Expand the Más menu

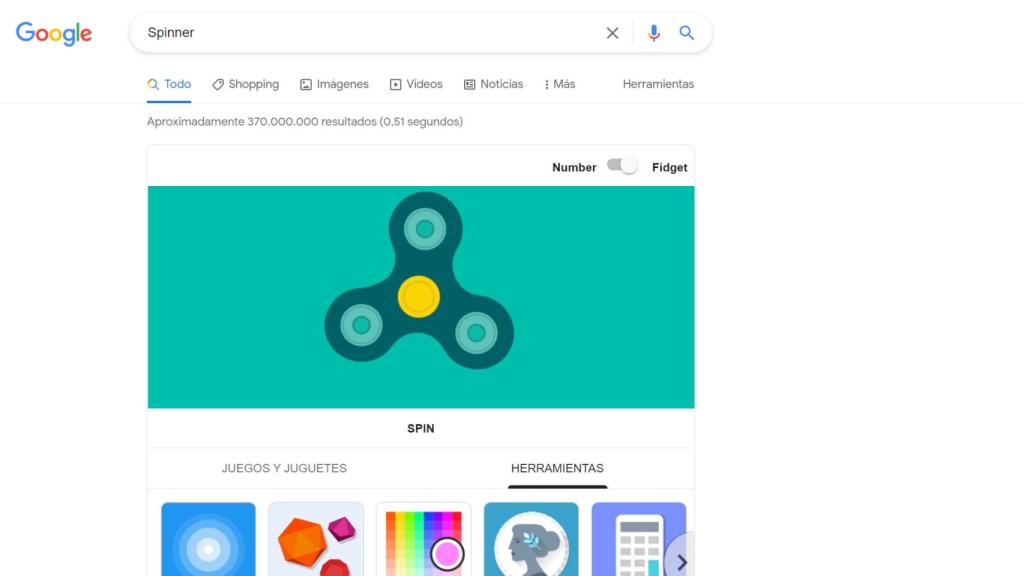point(560,84)
